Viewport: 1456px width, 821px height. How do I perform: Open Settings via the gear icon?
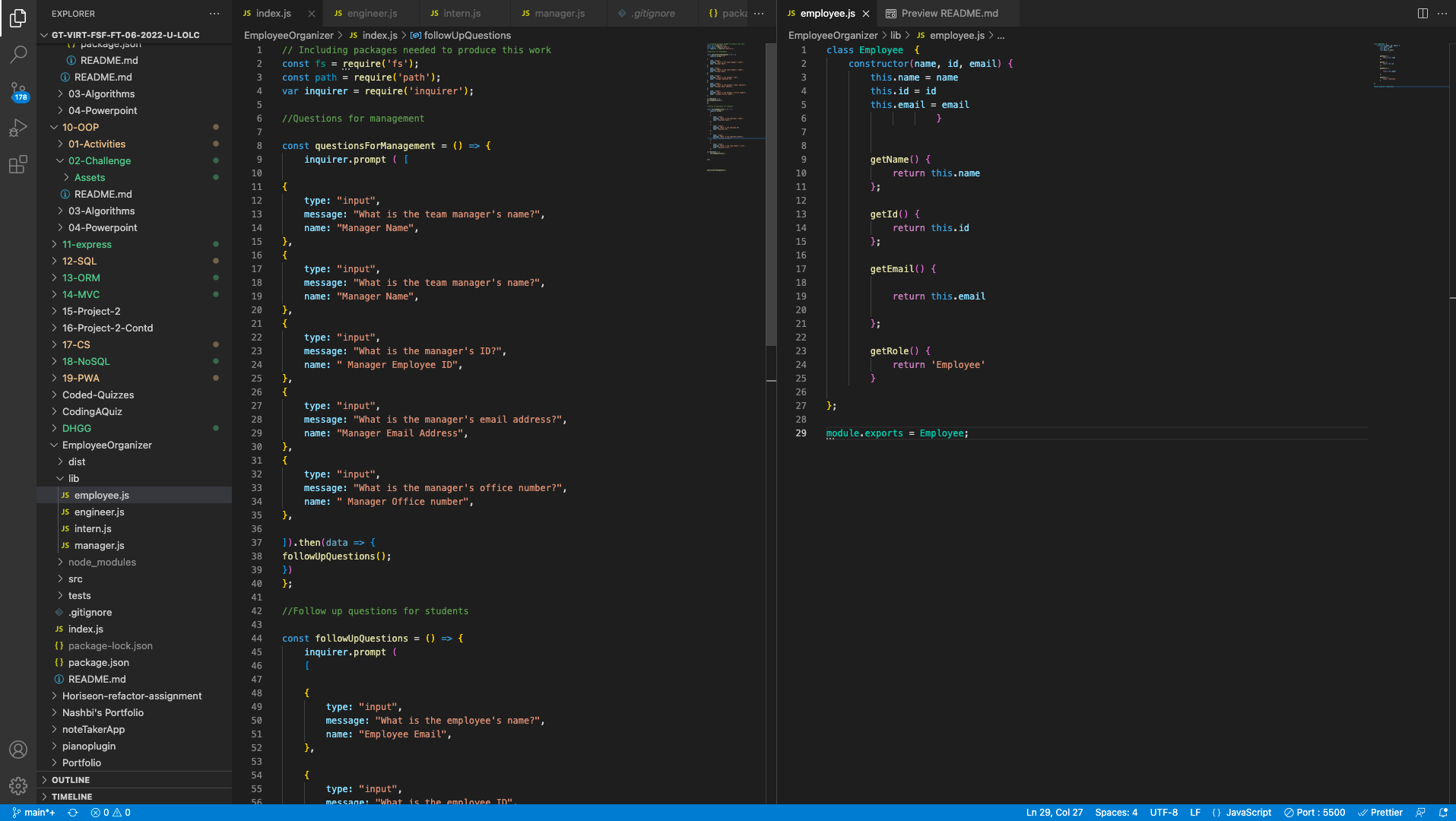point(18,786)
